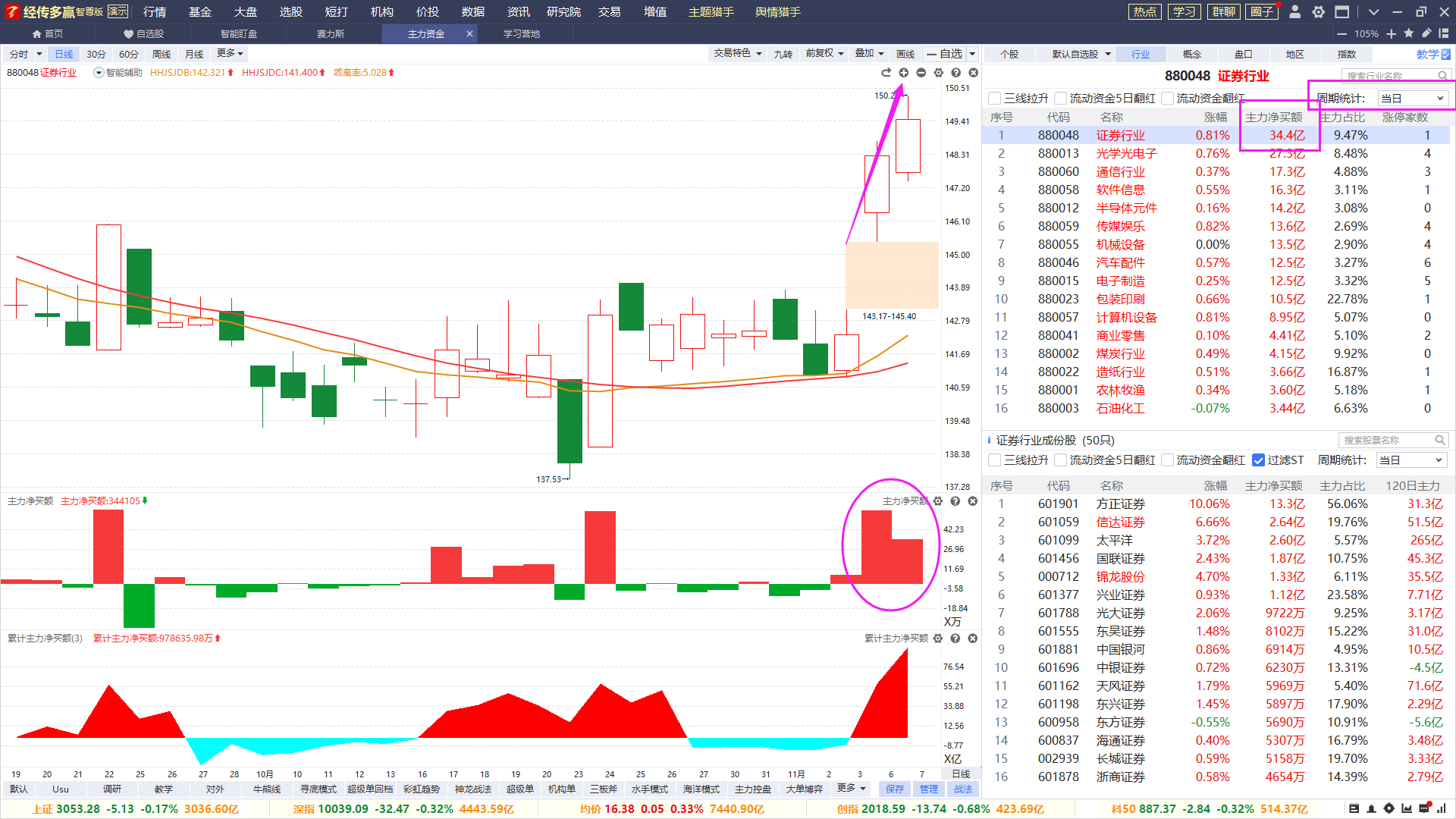Click the pencil edit icon in tab bar

1426,33
